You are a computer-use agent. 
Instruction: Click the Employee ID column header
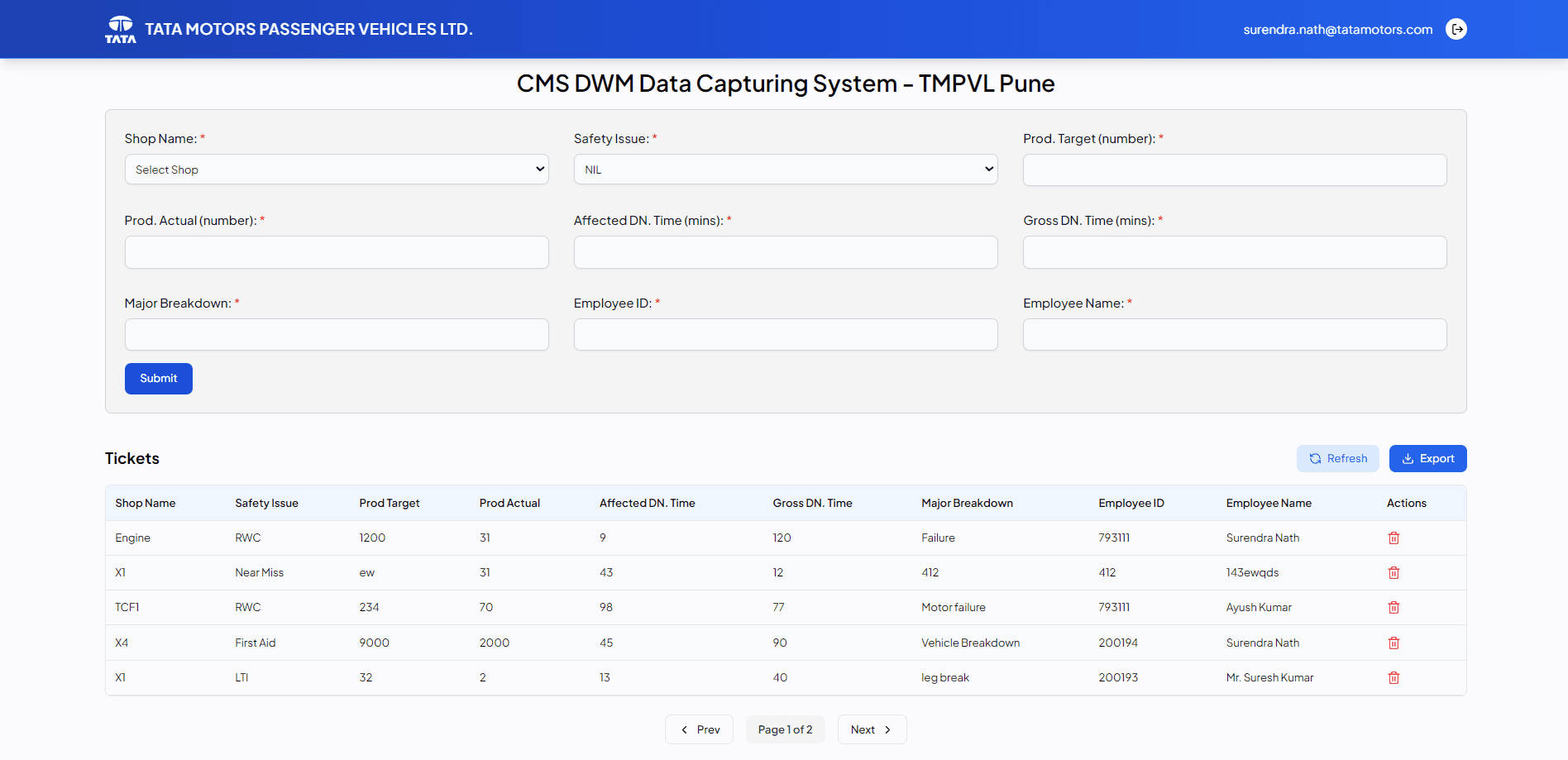pos(1131,503)
